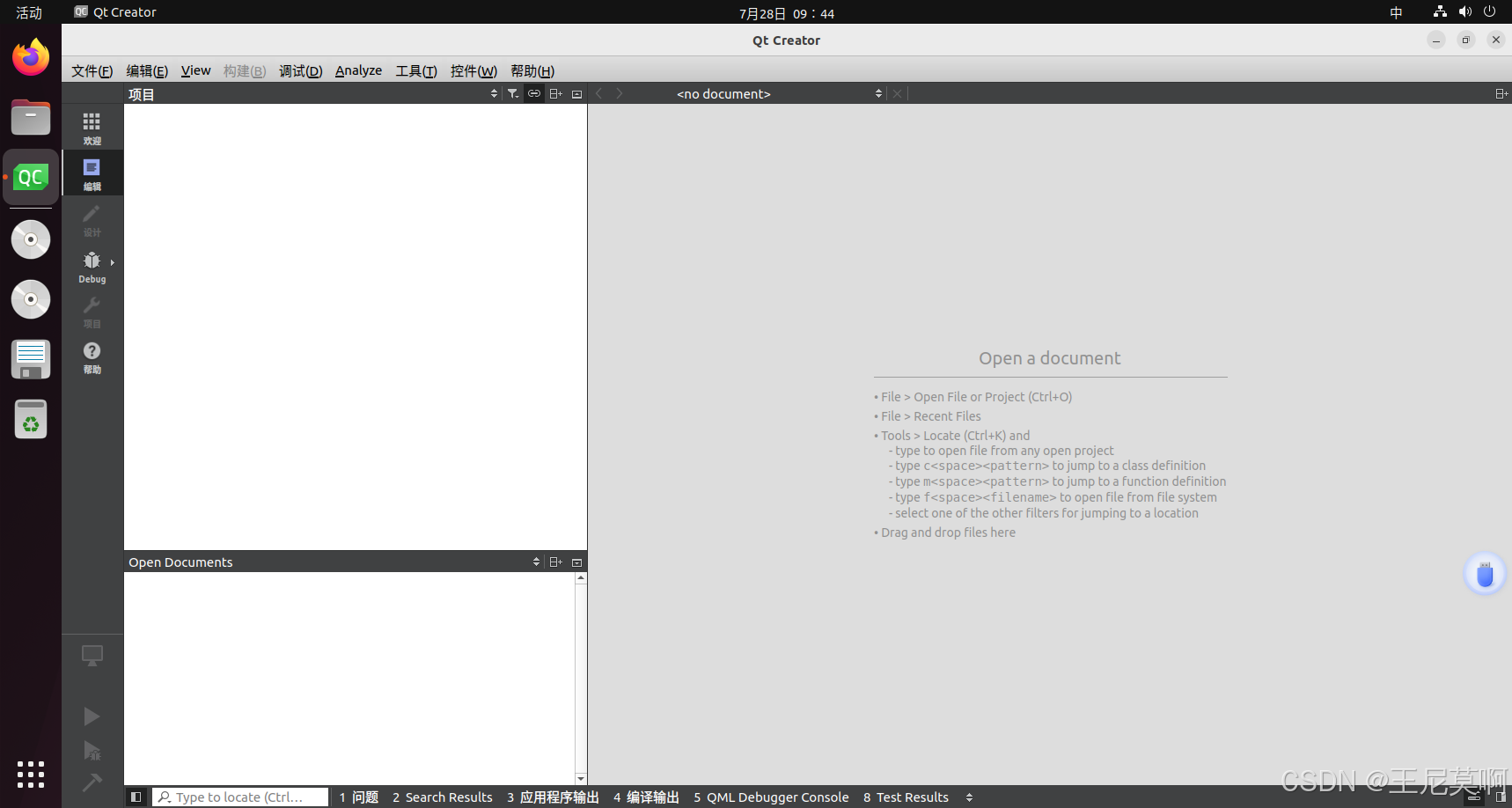
Task: Open the <no document> file selector
Action: tap(779, 93)
